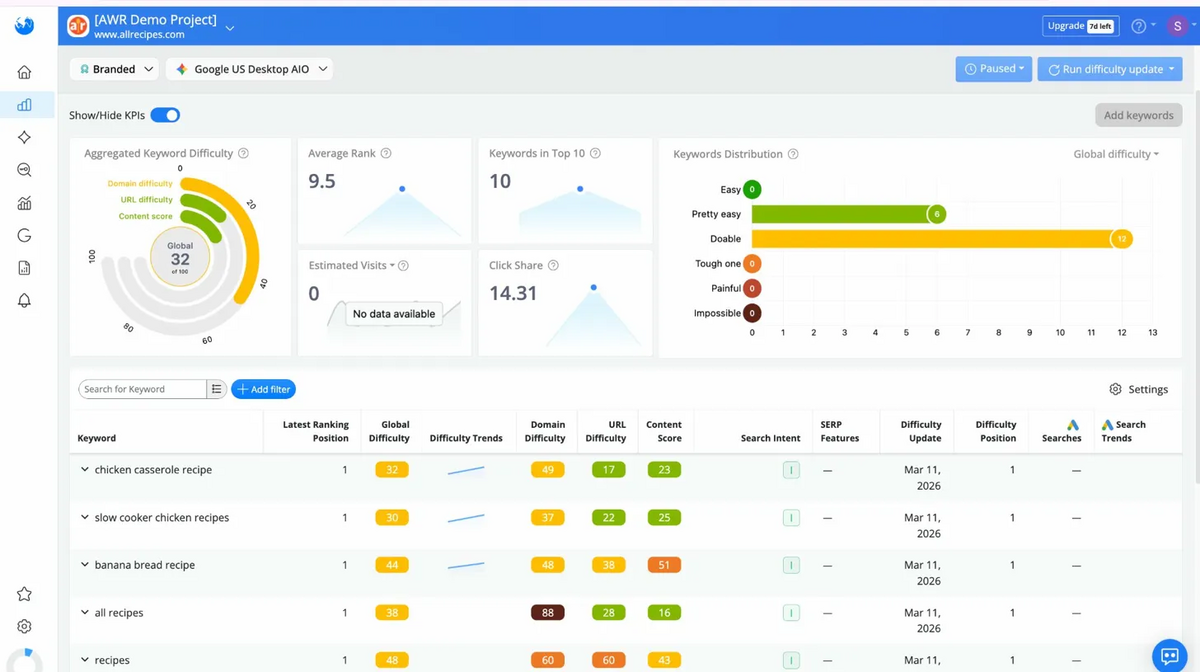Screen dimensions: 1200x672
Task: Click the Global 32 gauge center
Action: (x=180, y=258)
